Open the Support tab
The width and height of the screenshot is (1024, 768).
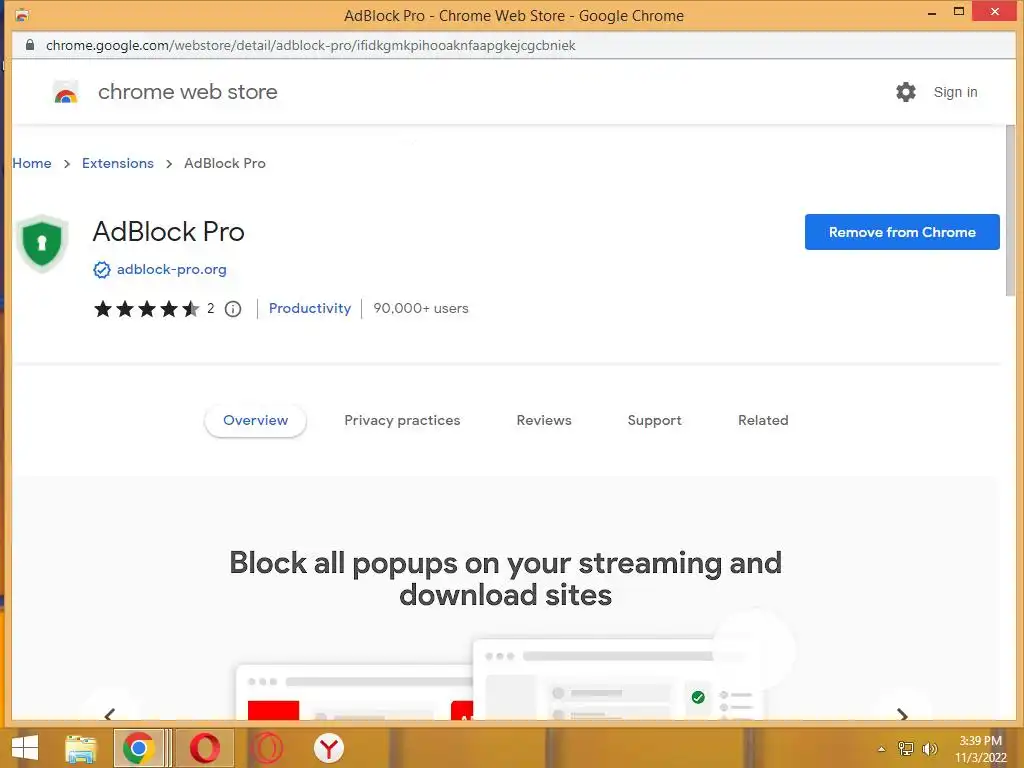click(x=654, y=421)
